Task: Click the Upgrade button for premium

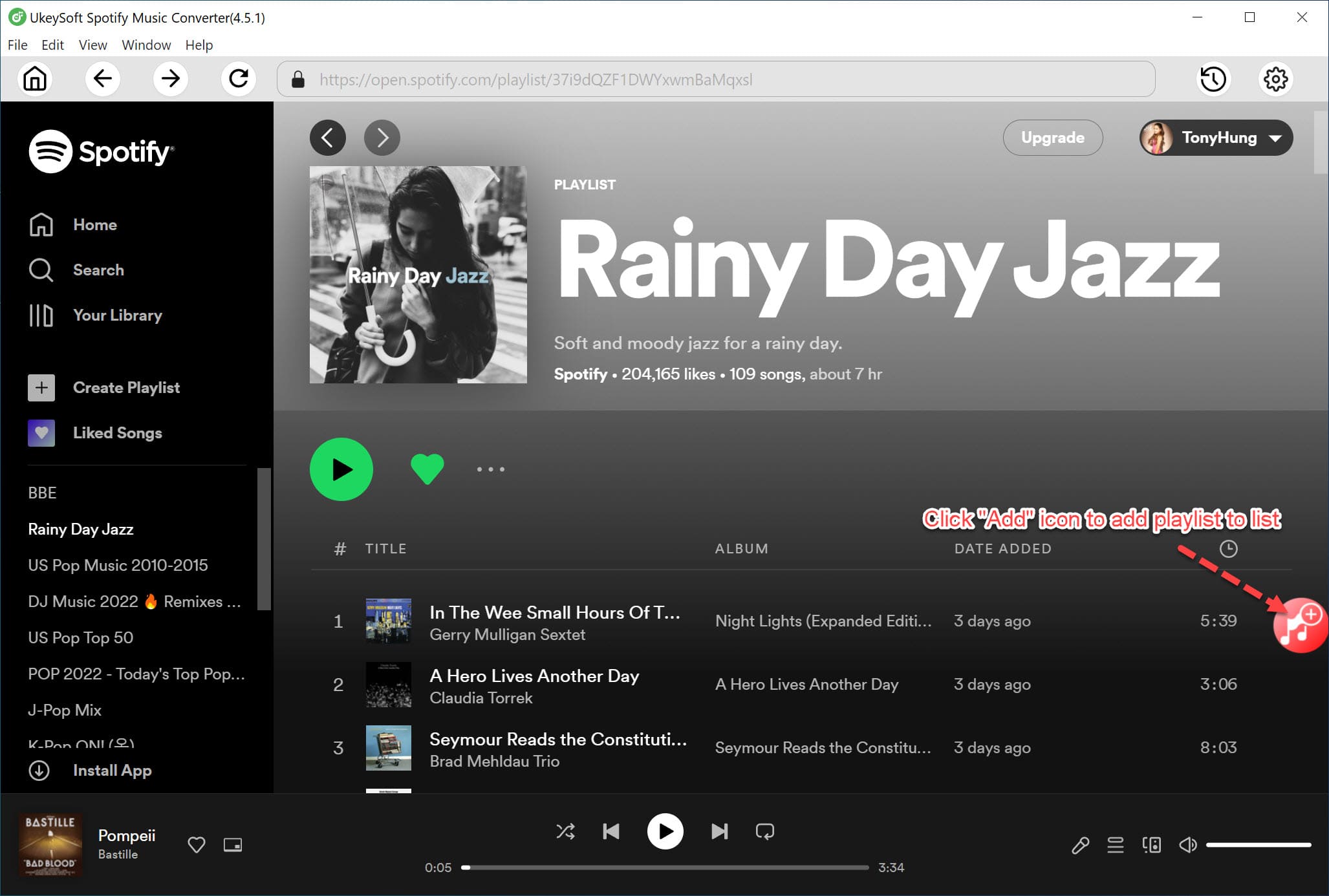Action: [1052, 137]
